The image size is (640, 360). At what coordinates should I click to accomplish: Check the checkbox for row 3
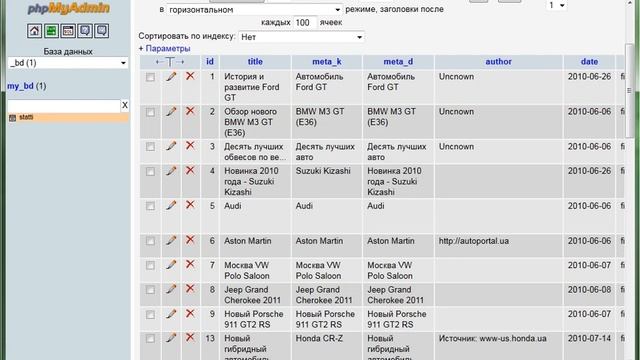tap(150, 147)
